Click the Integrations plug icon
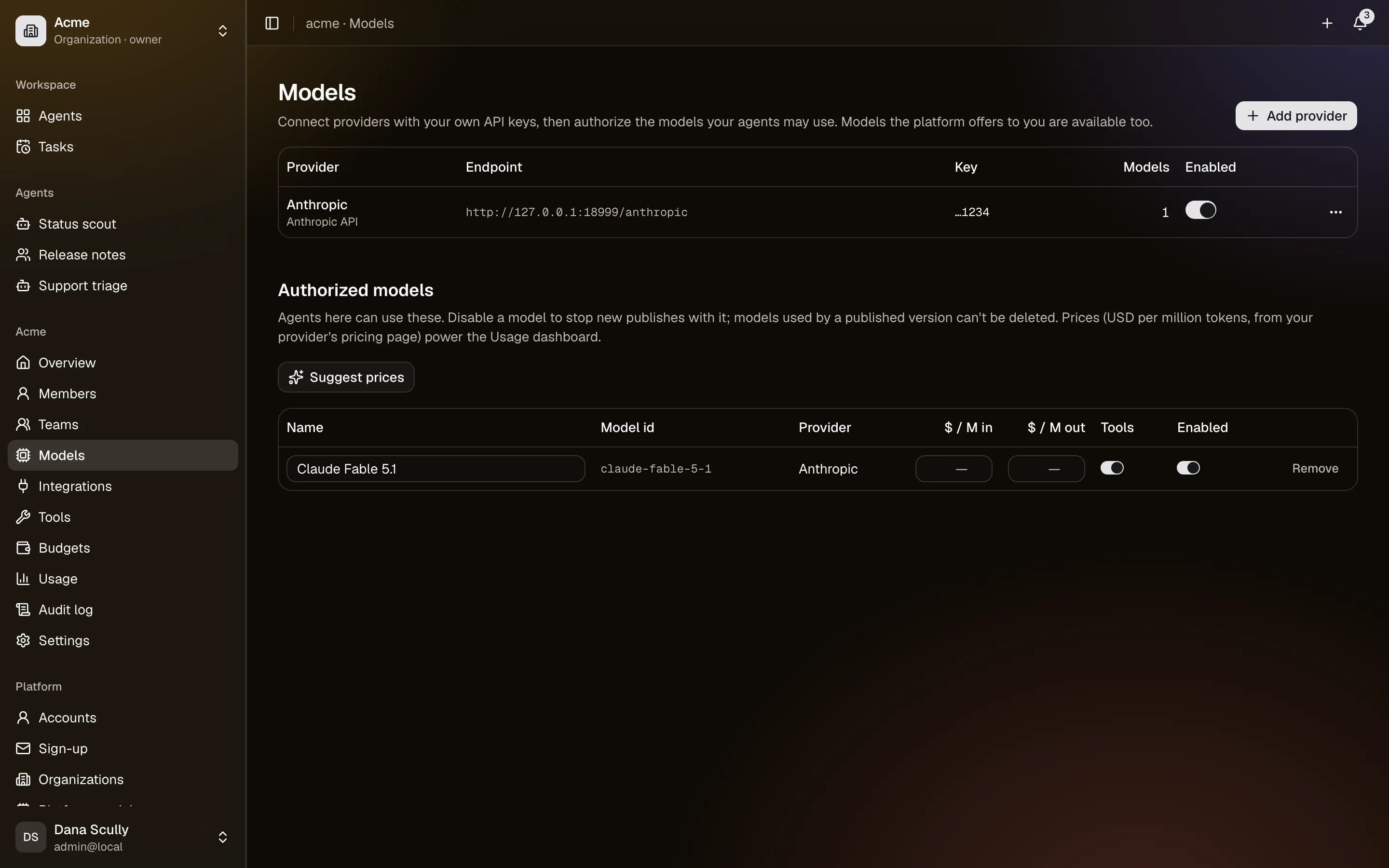 23,486
